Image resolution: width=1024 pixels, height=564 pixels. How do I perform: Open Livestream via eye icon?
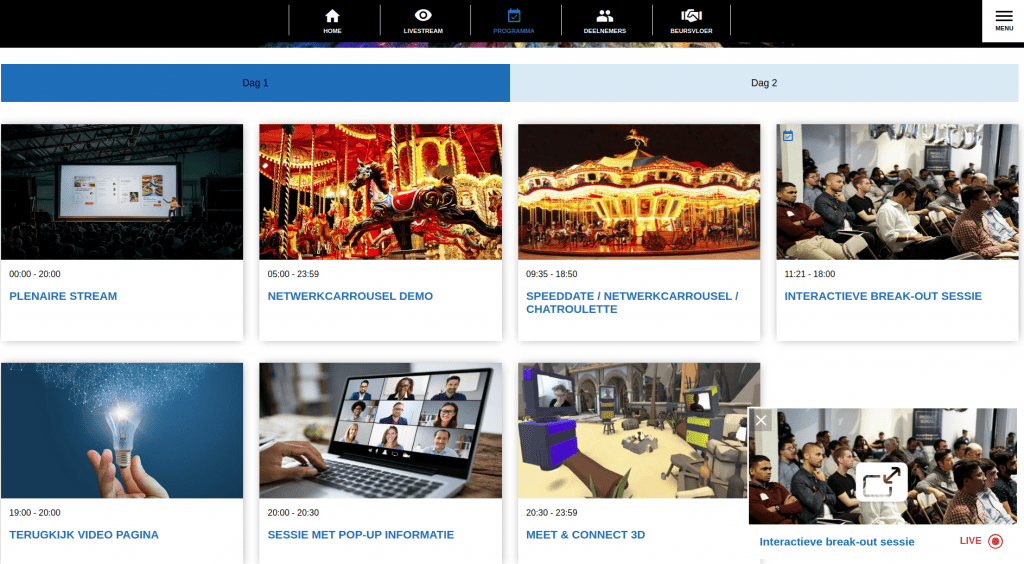423,15
